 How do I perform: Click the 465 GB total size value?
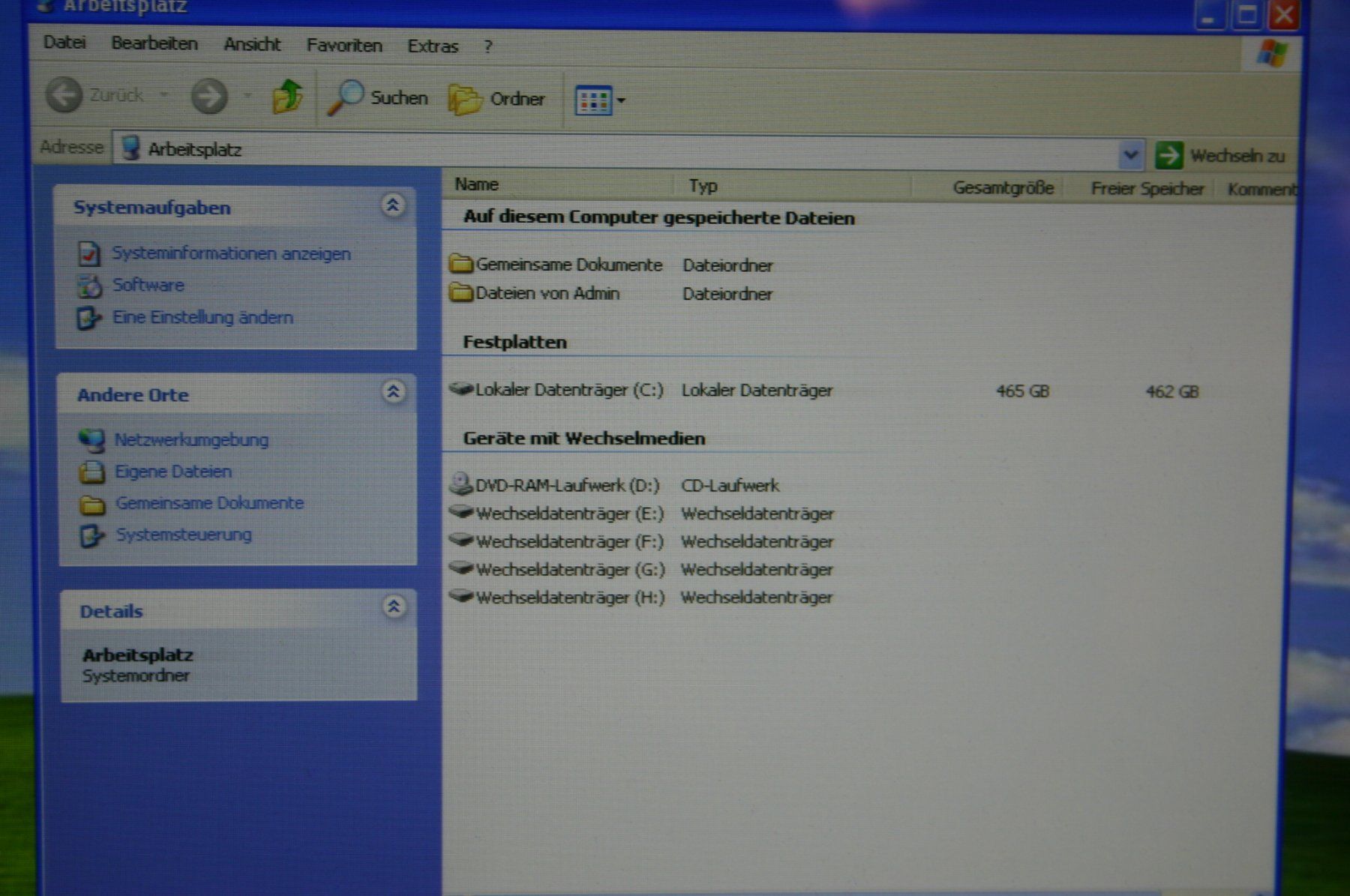(1022, 391)
